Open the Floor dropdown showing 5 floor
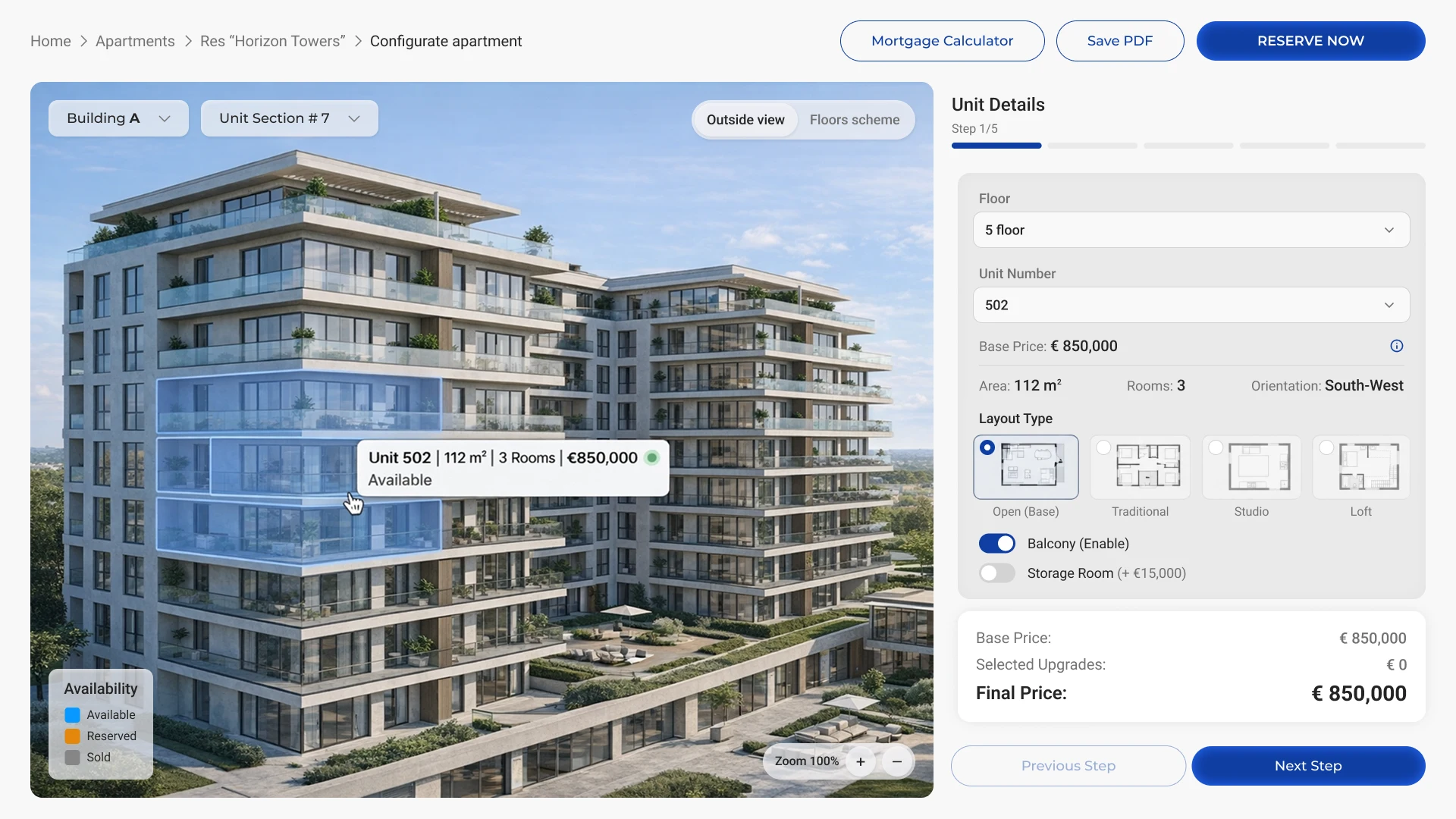This screenshot has height=819, width=1456. [1191, 229]
